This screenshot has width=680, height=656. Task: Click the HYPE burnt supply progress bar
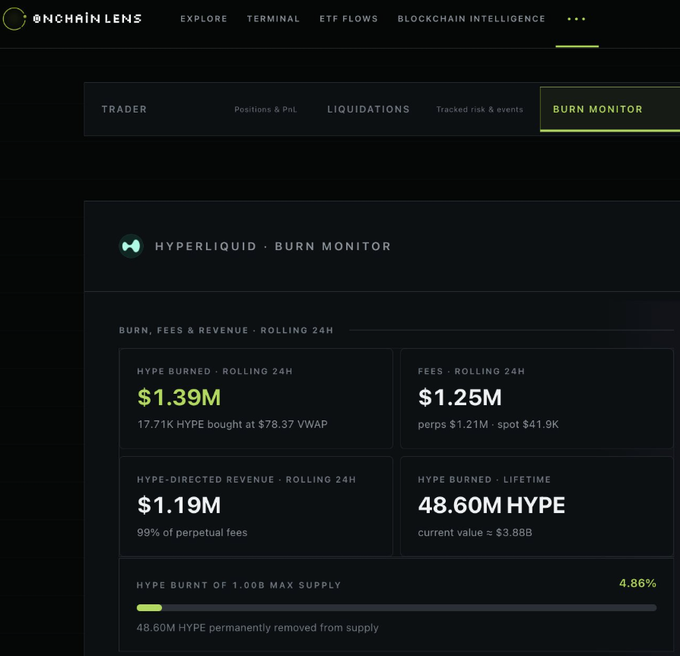pyautogui.click(x=396, y=608)
